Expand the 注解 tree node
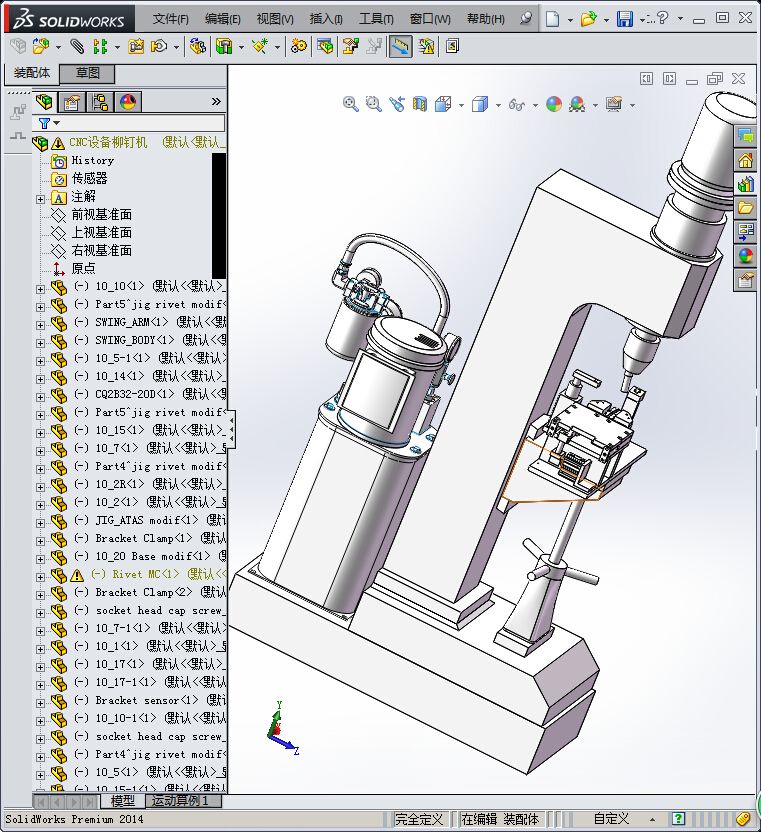Viewport: 761px width, 832px height. tap(40, 199)
